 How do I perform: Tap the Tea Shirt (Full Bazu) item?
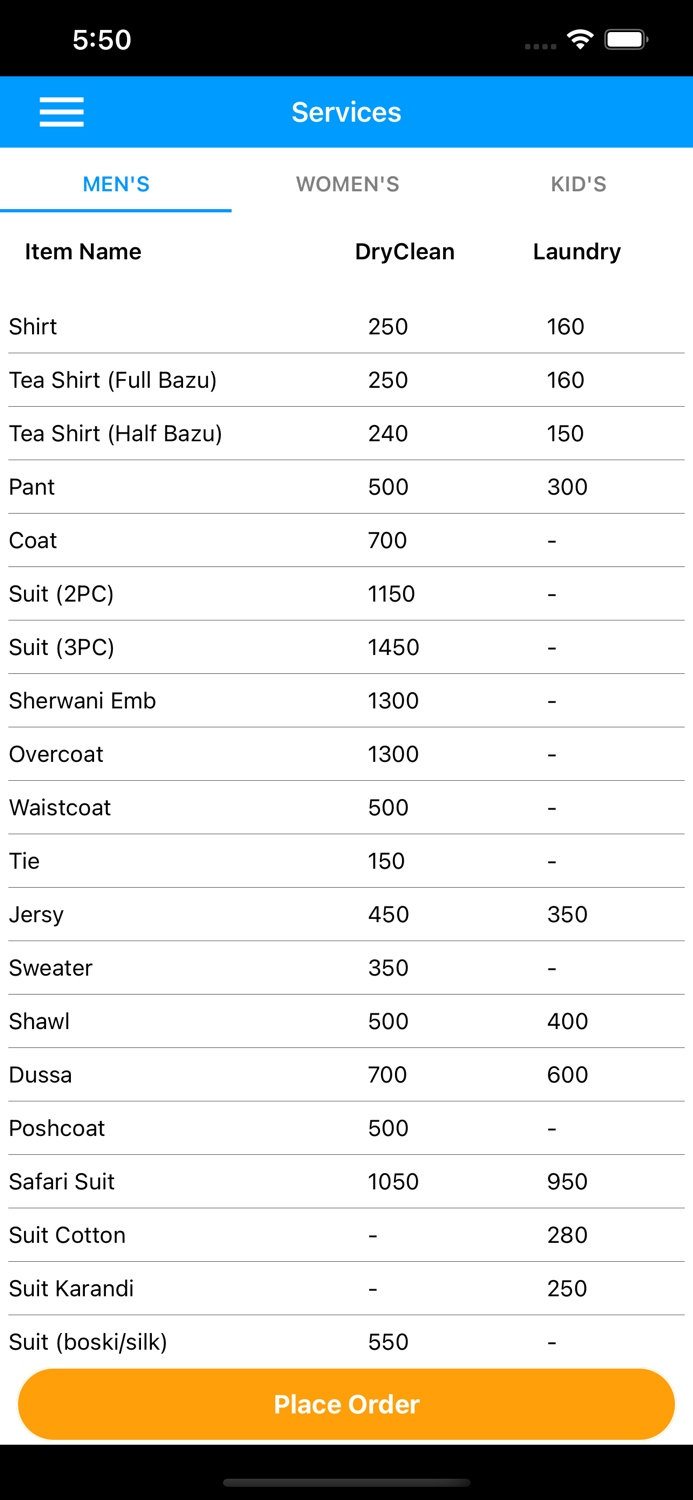(x=113, y=380)
